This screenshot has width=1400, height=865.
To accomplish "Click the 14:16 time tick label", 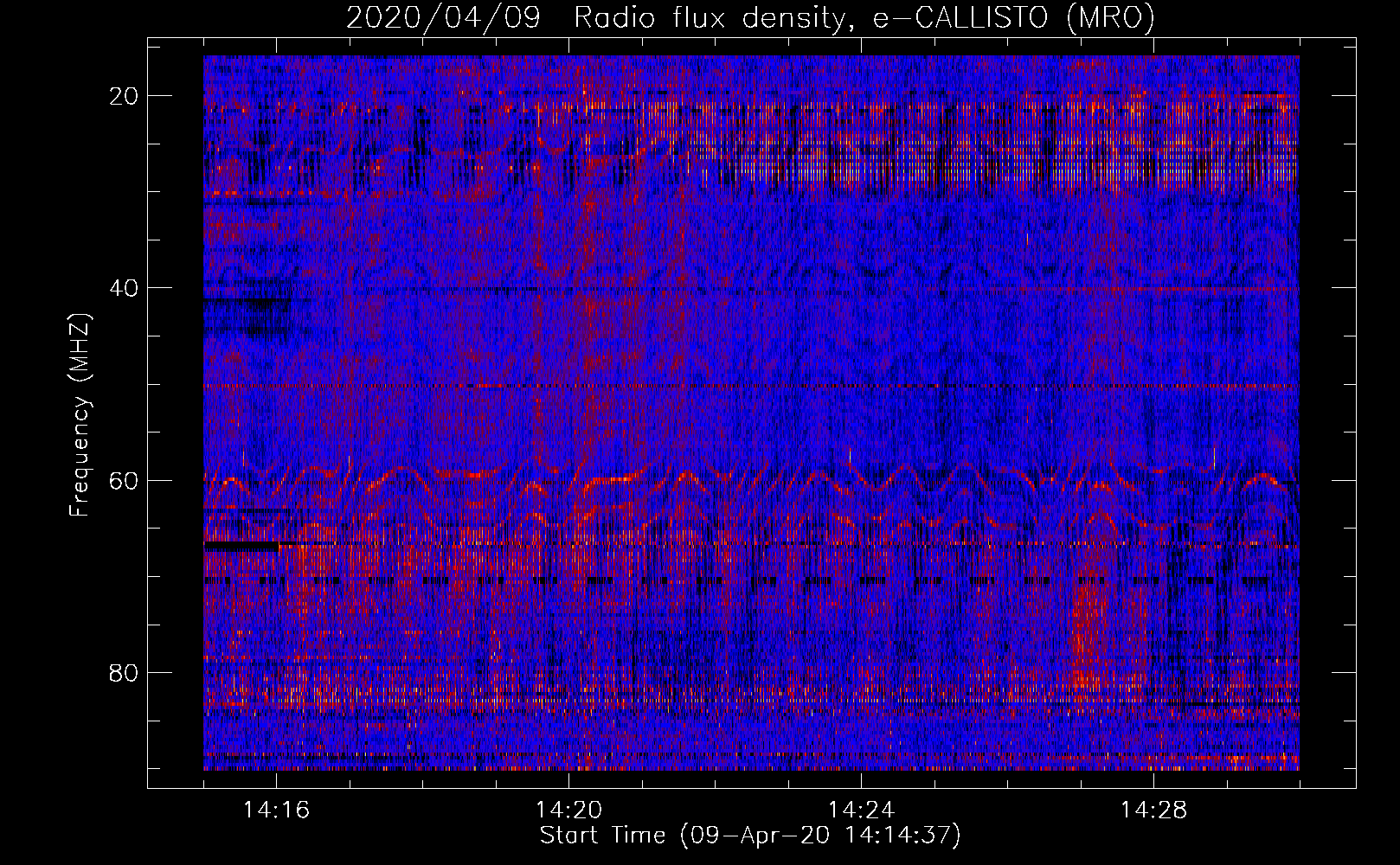I will [x=276, y=810].
